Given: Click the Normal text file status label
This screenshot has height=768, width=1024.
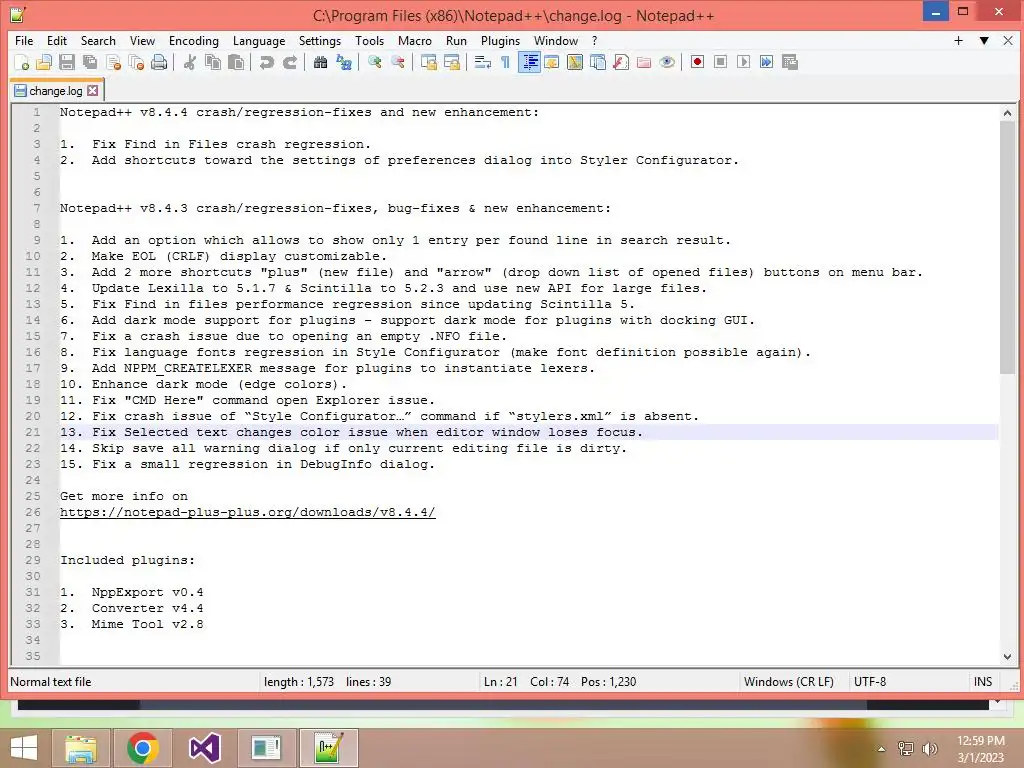Looking at the screenshot, I should [x=51, y=682].
